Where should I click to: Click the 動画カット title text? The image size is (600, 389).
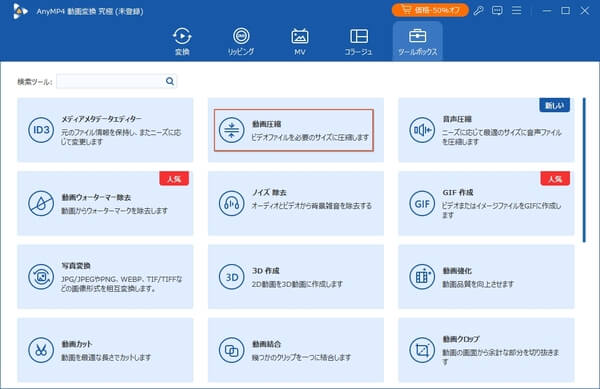(77, 344)
